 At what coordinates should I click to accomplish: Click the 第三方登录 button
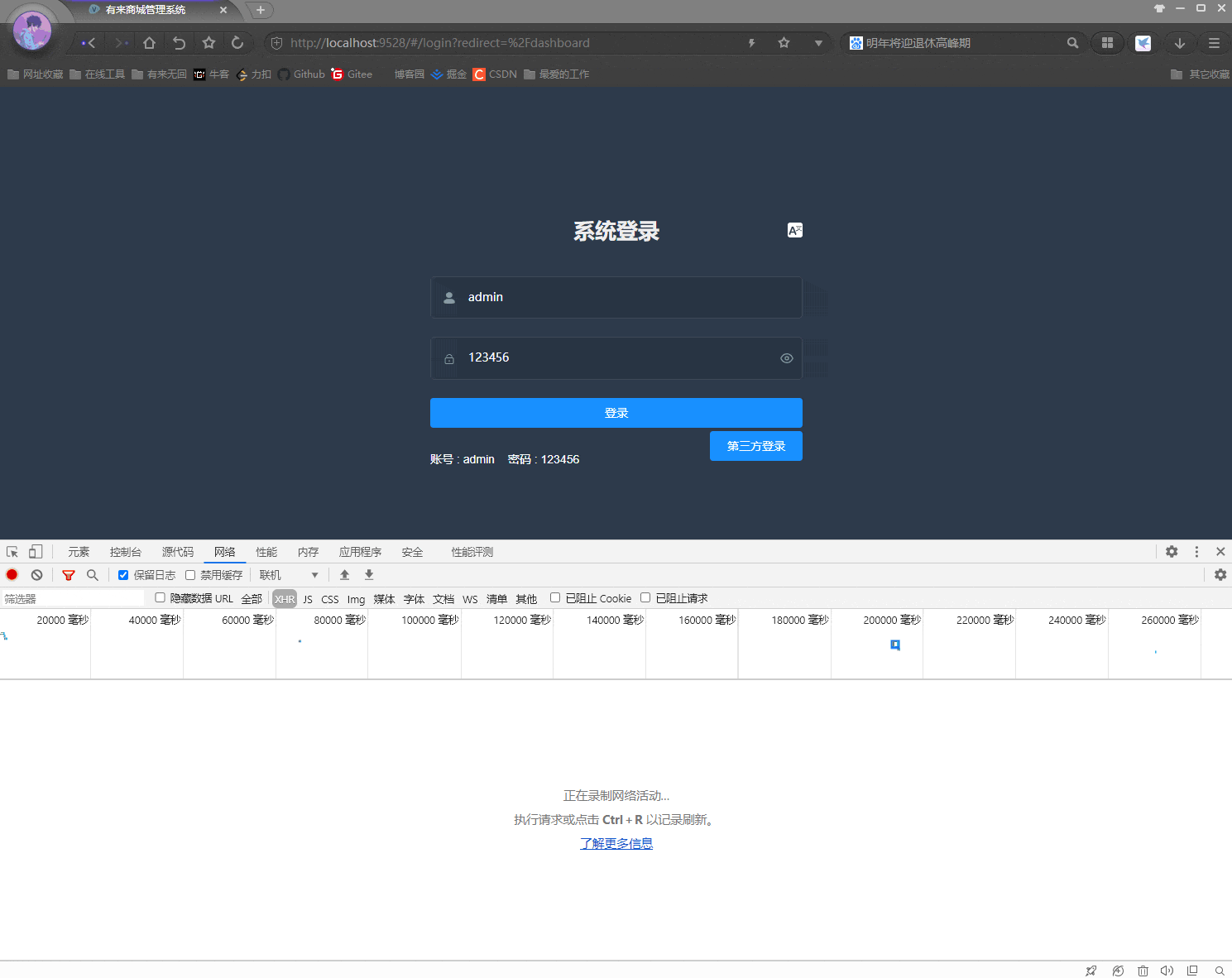(x=756, y=446)
